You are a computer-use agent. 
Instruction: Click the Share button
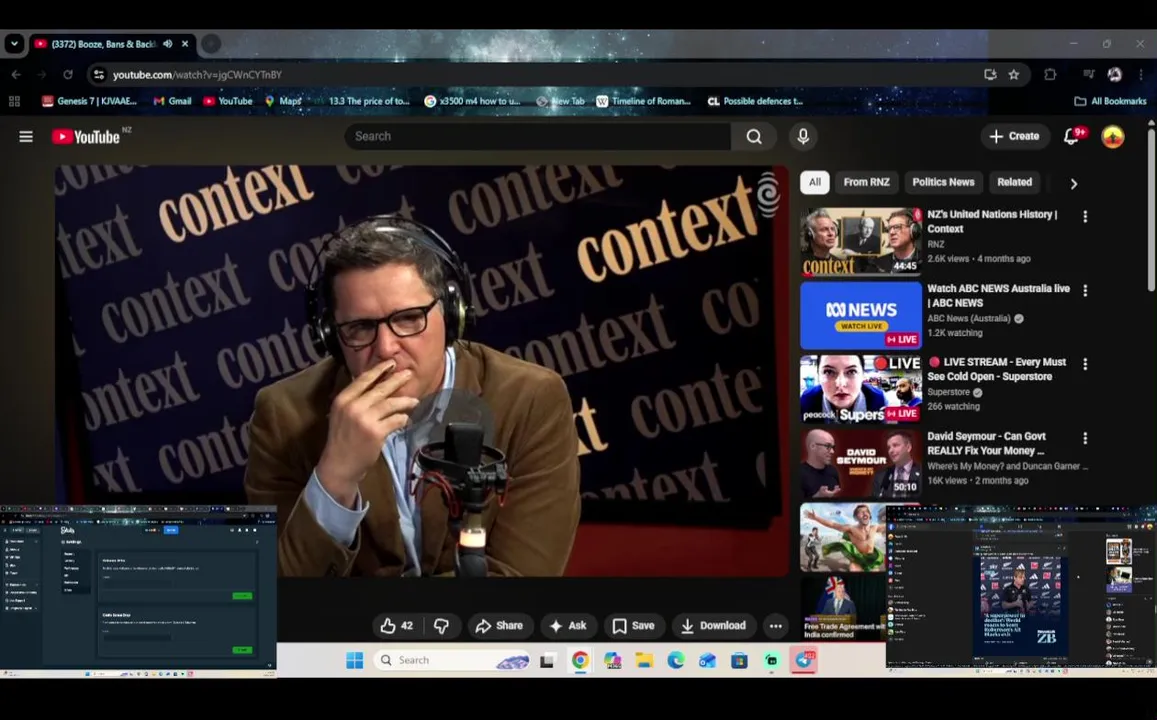[x=500, y=626]
